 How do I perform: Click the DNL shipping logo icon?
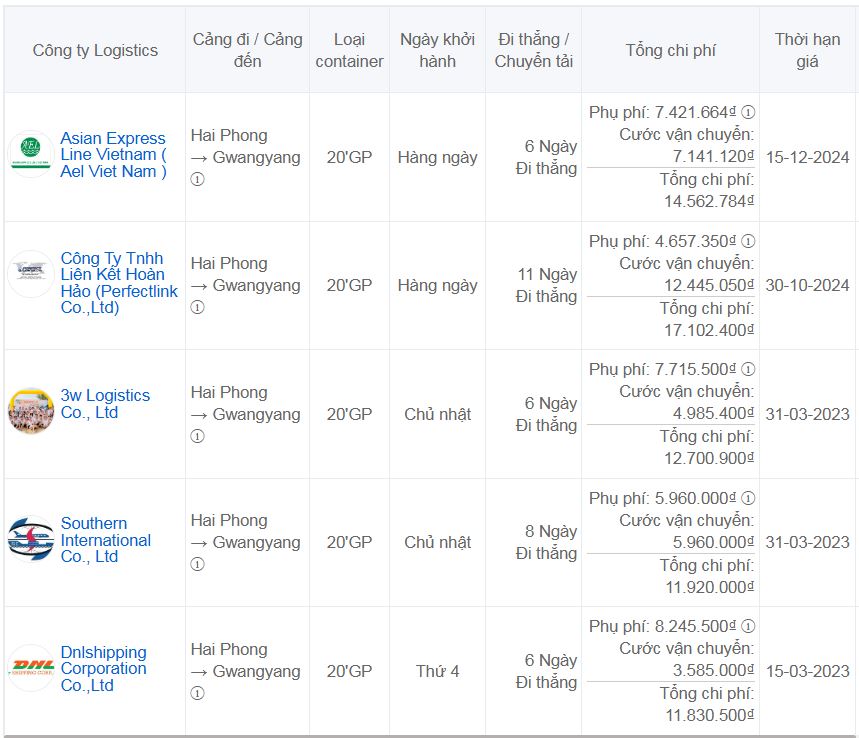(x=30, y=667)
